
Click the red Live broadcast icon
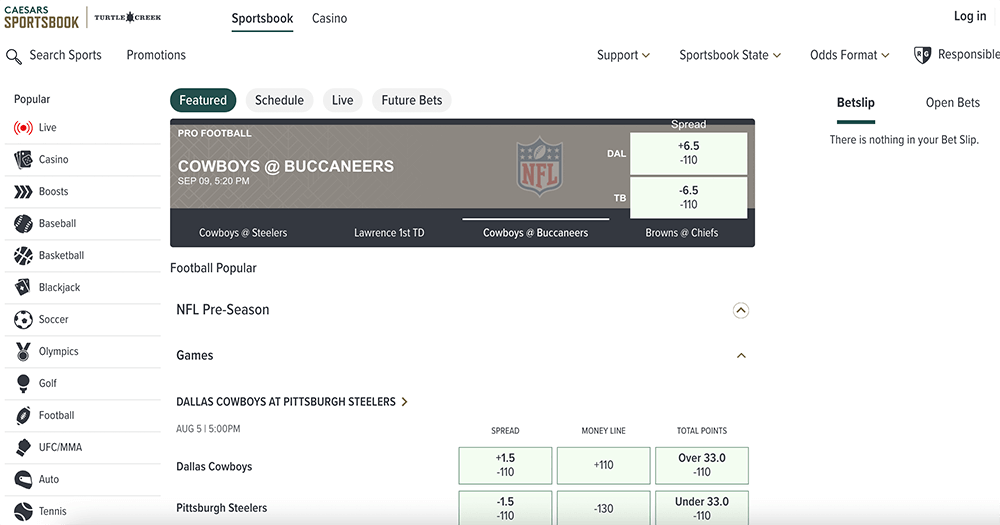pos(23,128)
